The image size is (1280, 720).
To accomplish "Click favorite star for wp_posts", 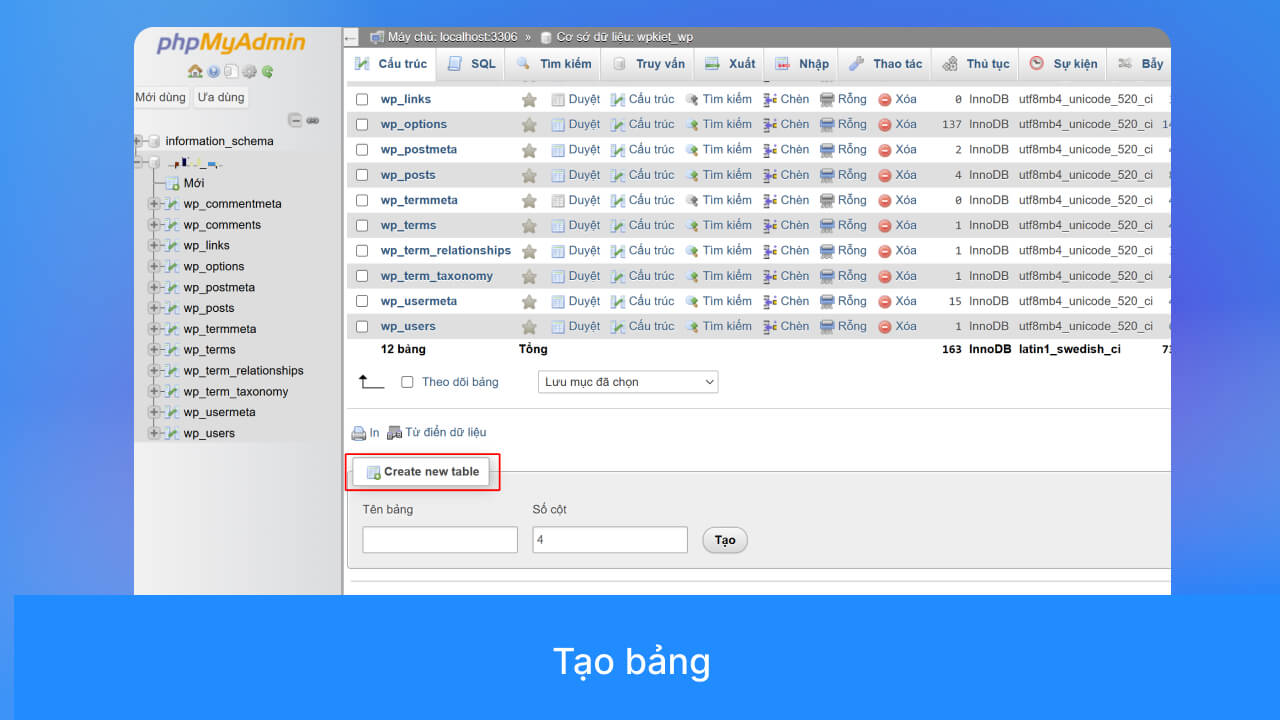I will [x=529, y=175].
